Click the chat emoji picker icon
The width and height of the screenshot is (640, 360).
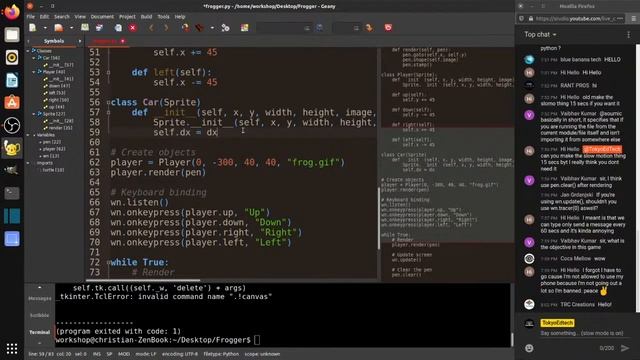coord(529,348)
